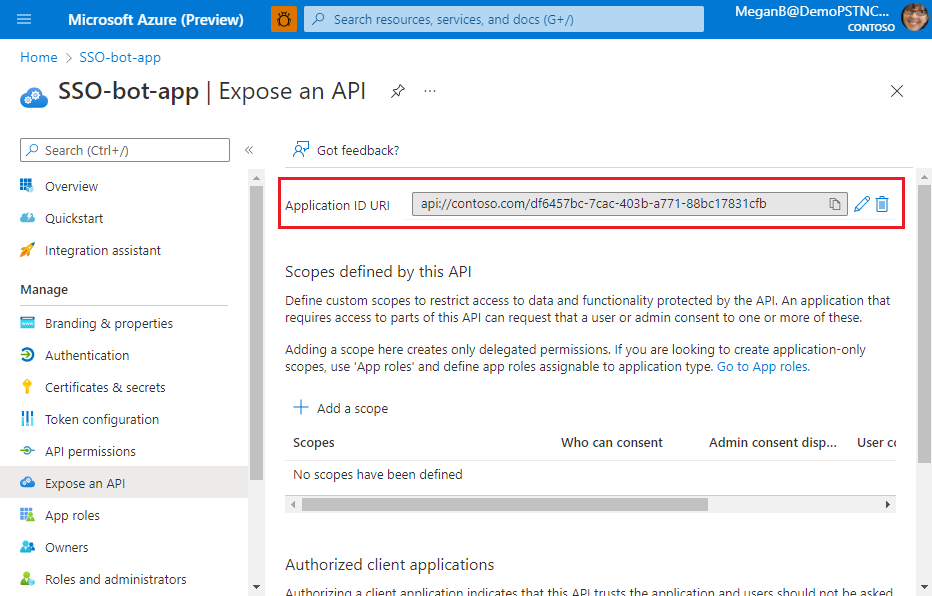This screenshot has width=932, height=596.
Task: Follow the Go to App roles link
Action: [x=763, y=367]
